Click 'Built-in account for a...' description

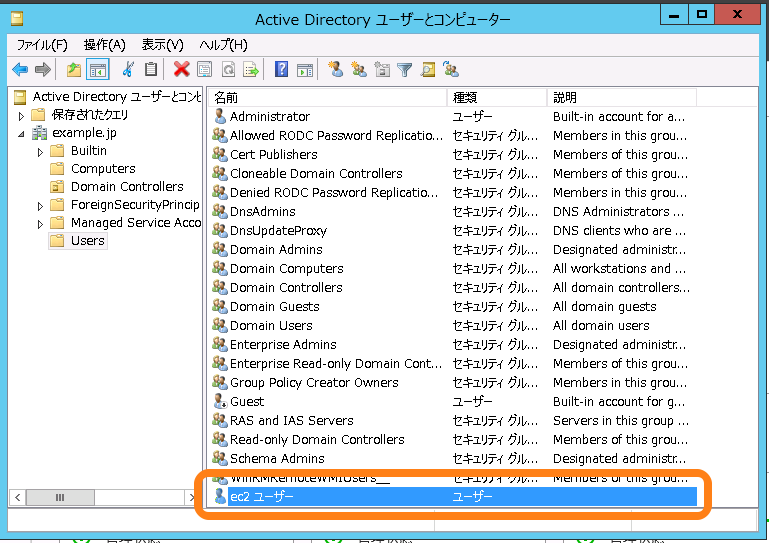619,116
